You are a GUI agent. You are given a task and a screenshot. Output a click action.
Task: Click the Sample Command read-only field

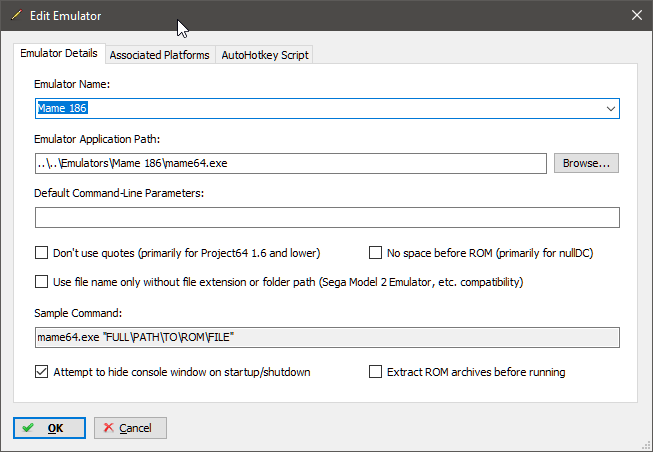click(x=326, y=338)
